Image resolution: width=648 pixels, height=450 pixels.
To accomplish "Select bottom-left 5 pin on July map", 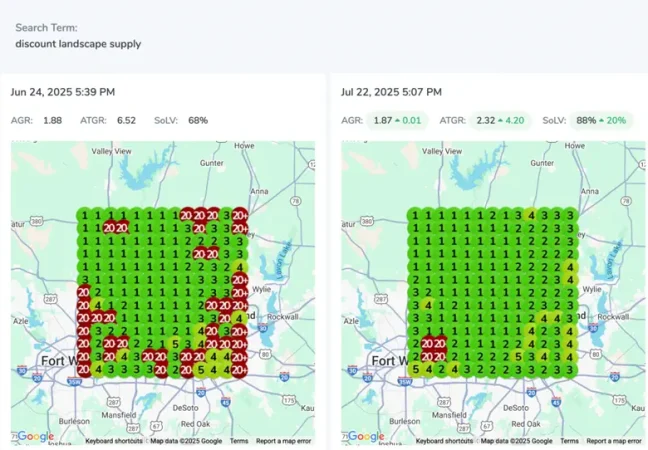I will 415,369.
